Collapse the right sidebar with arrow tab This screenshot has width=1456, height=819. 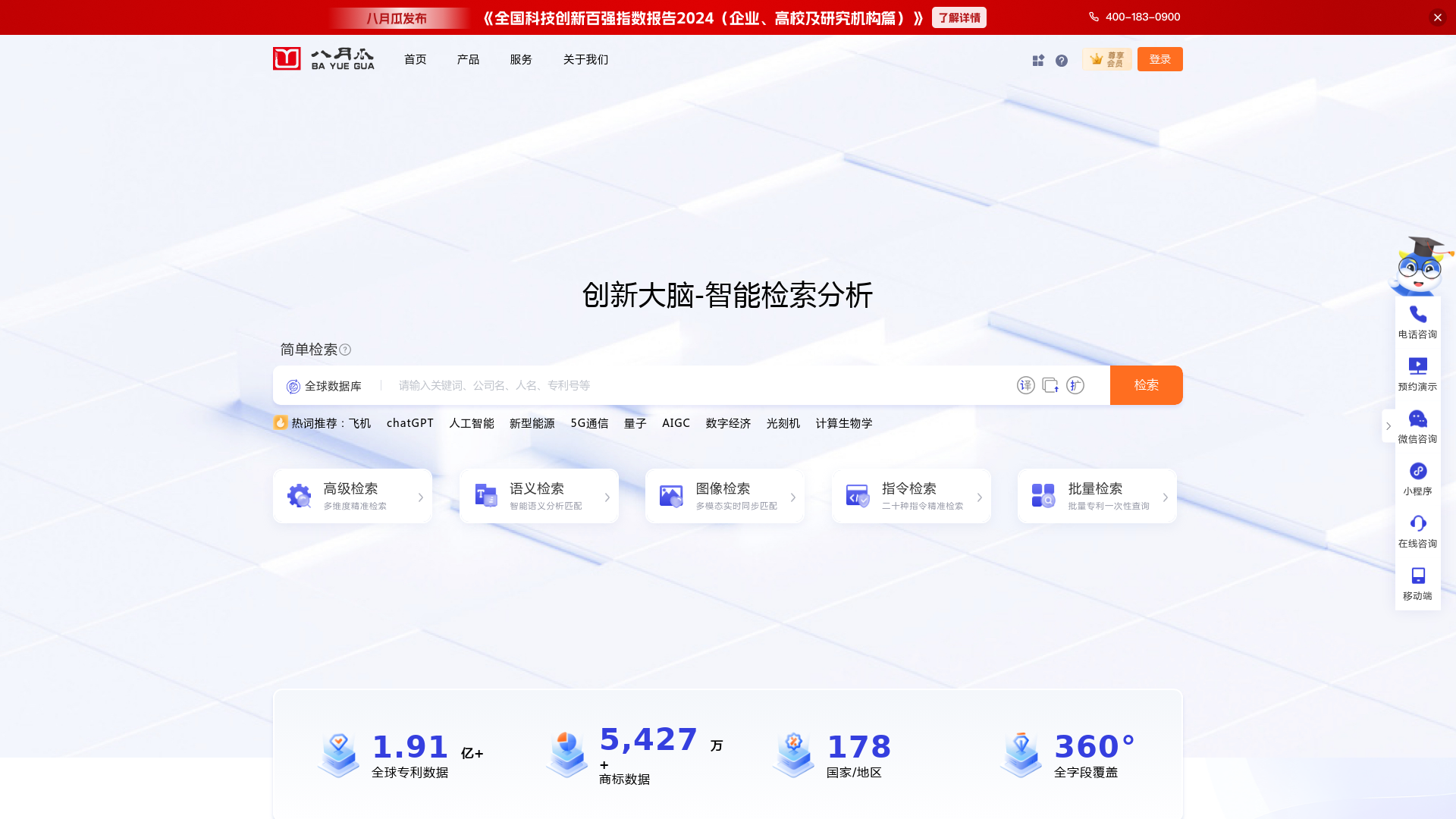(x=1389, y=426)
